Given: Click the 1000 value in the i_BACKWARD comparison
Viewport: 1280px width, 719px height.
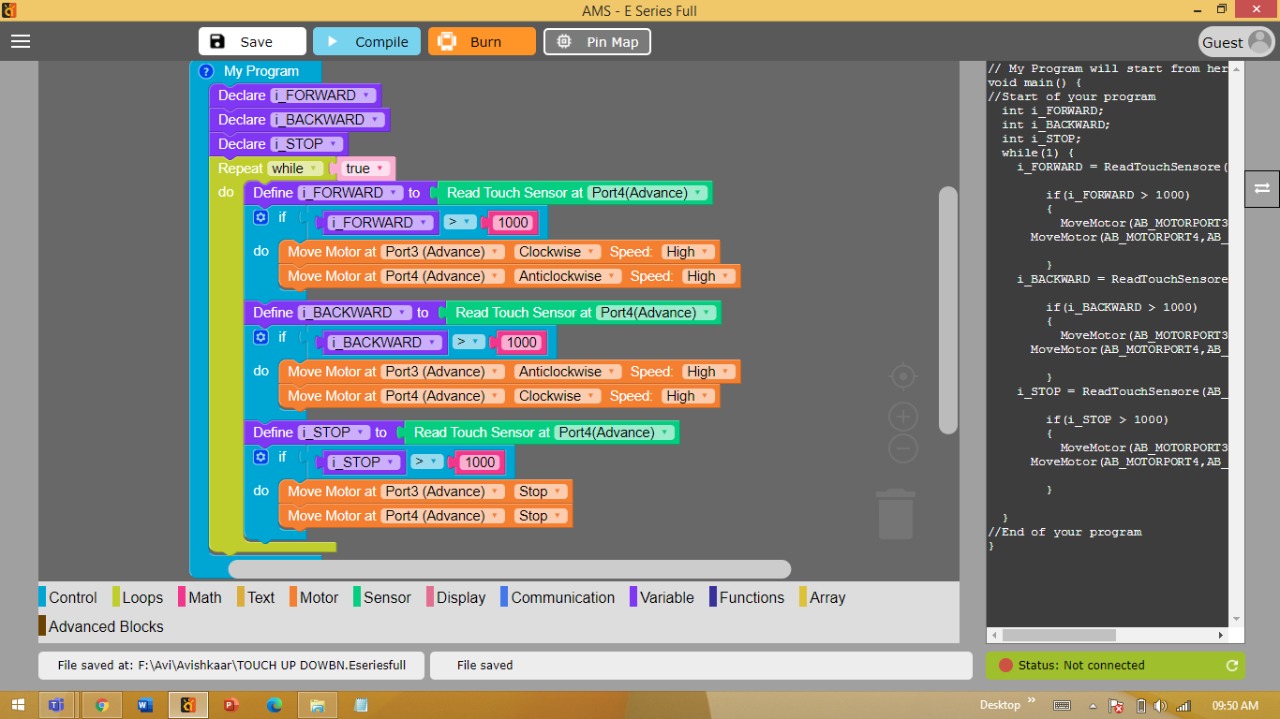Looking at the screenshot, I should click(521, 342).
